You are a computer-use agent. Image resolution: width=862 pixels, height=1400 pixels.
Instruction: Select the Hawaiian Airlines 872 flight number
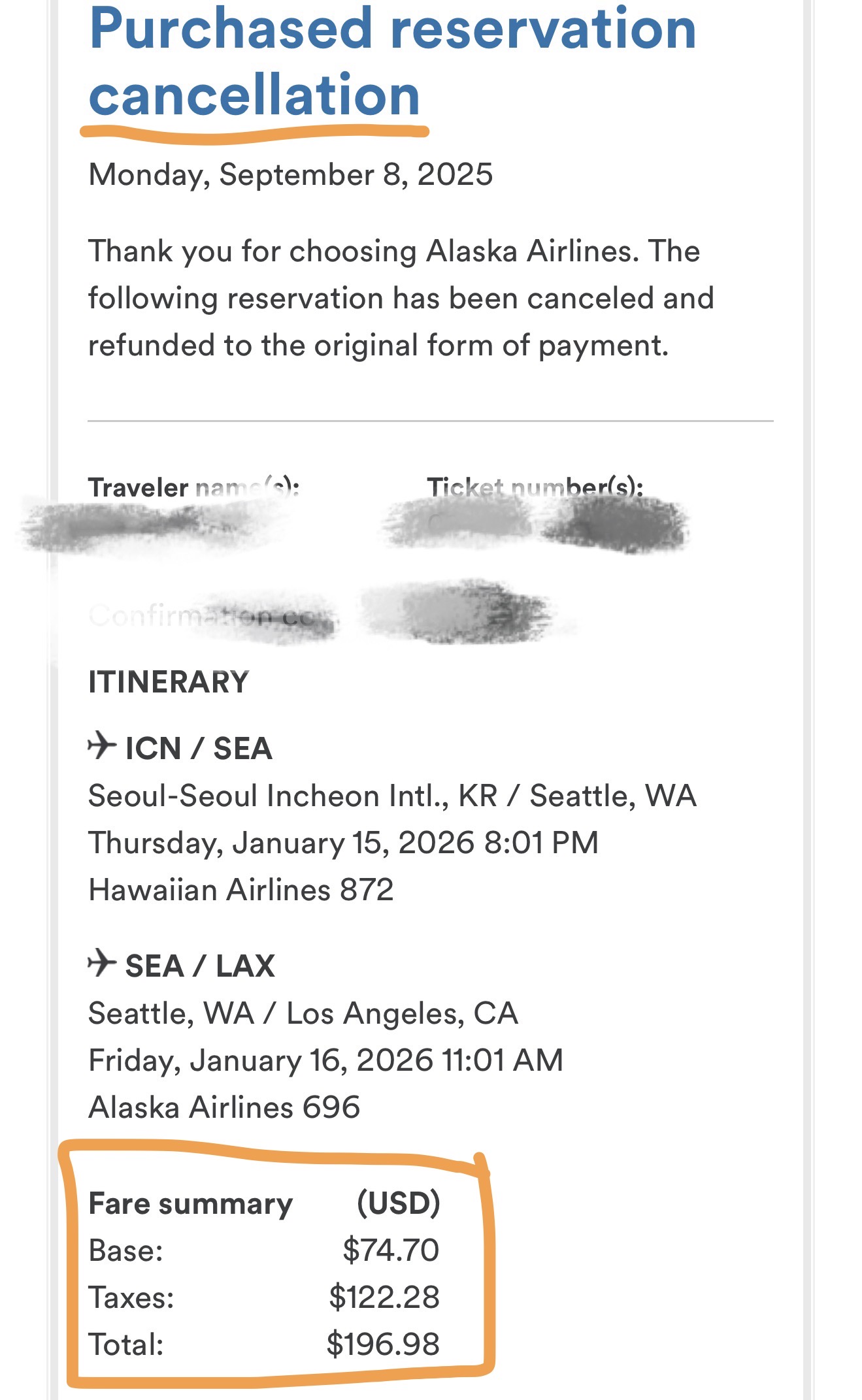241,890
